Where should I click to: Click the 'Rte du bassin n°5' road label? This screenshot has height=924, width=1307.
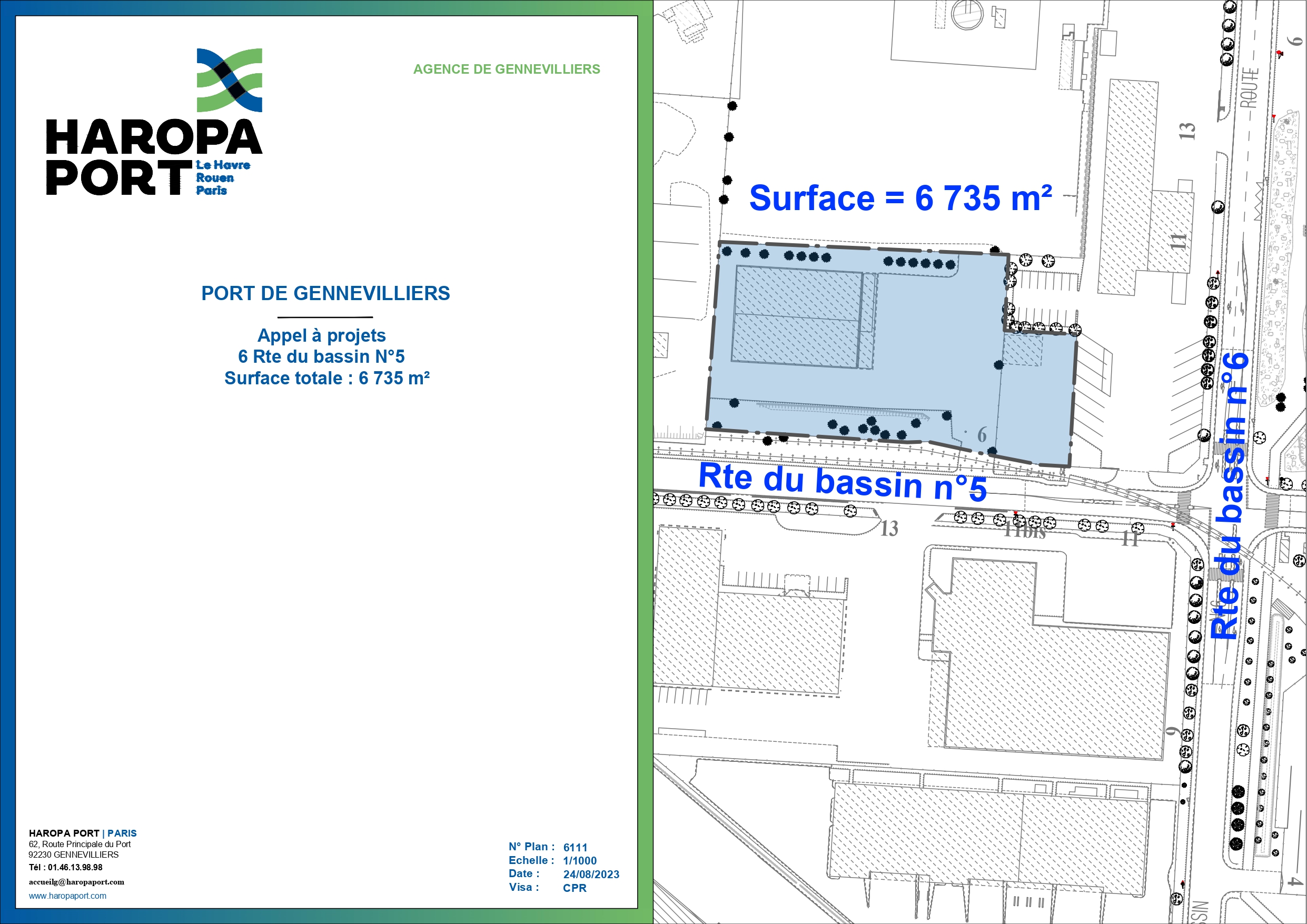[842, 483]
